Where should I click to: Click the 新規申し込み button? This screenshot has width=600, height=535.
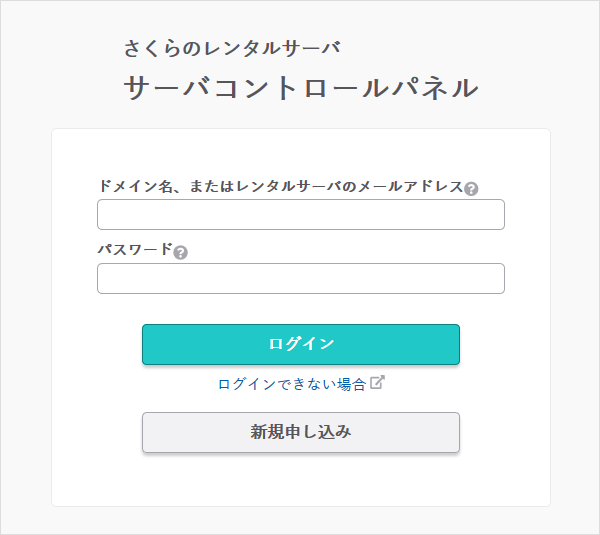[x=300, y=433]
